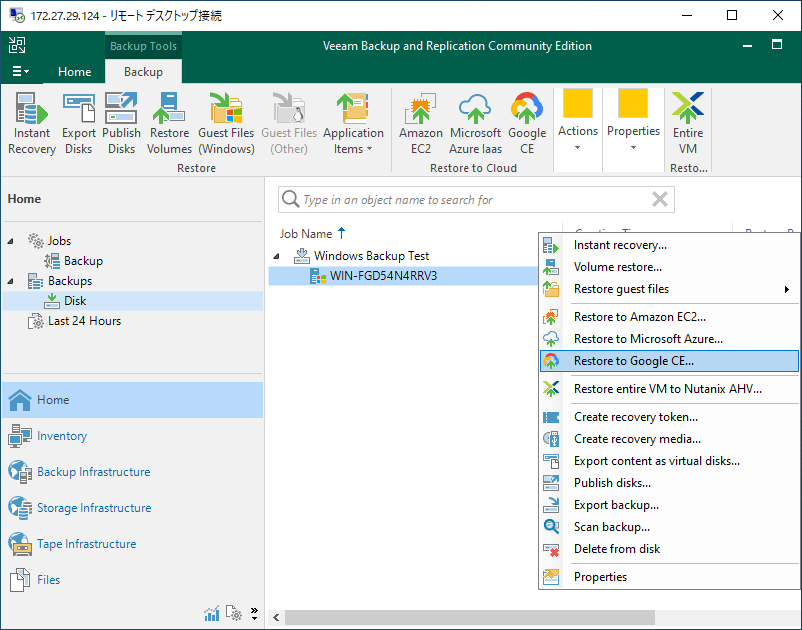
Task: Focus the object name search field
Action: click(x=476, y=199)
